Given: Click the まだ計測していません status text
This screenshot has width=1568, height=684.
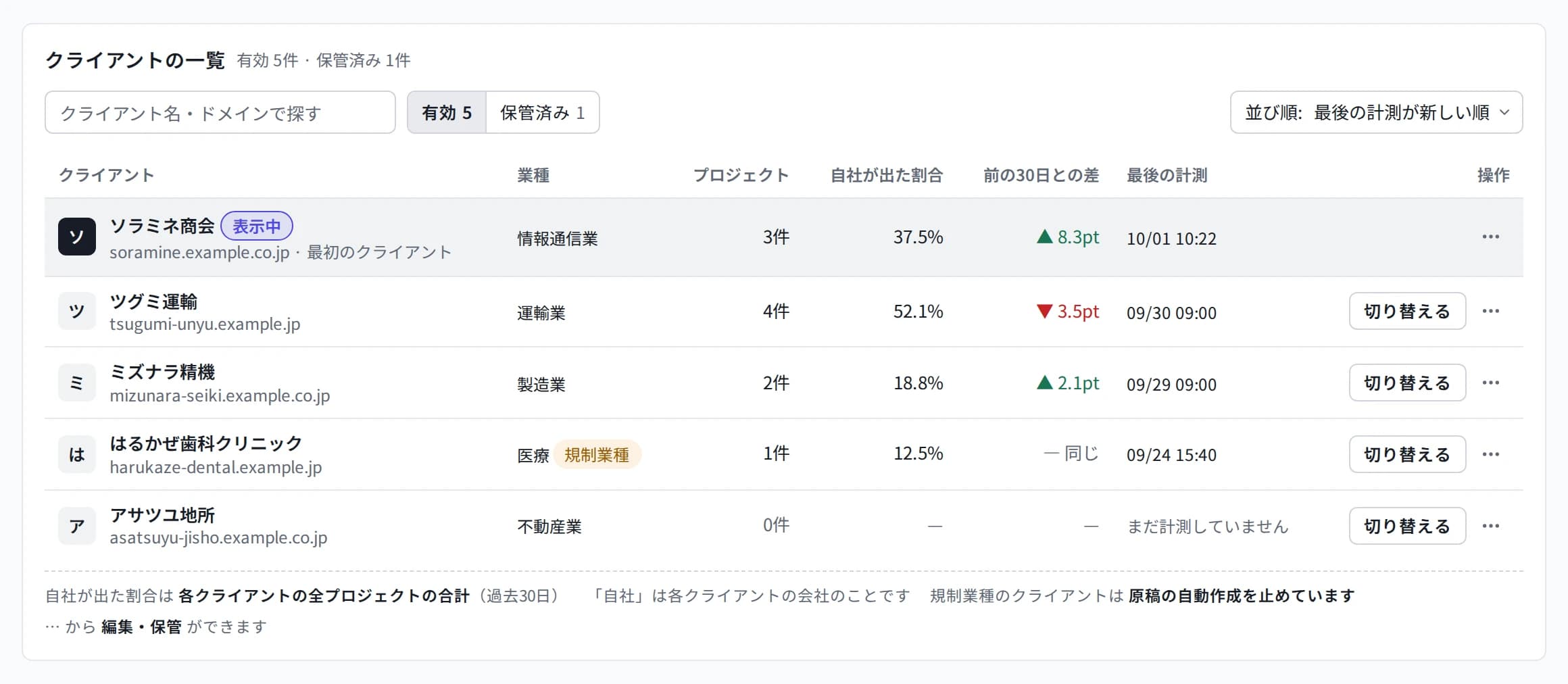Looking at the screenshot, I should click(x=1208, y=527).
